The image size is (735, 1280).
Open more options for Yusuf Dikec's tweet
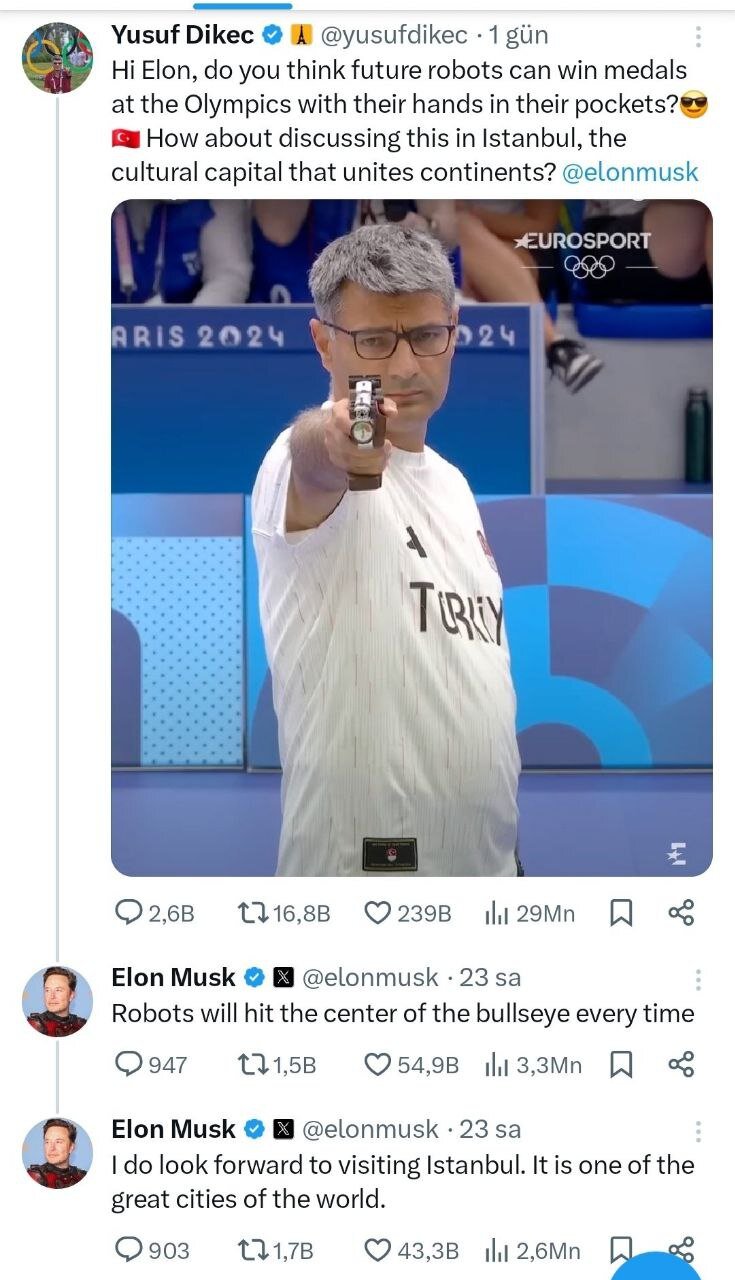tap(698, 37)
